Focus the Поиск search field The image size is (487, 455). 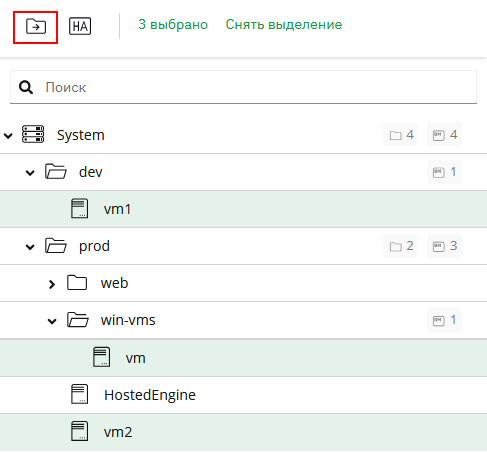(243, 87)
